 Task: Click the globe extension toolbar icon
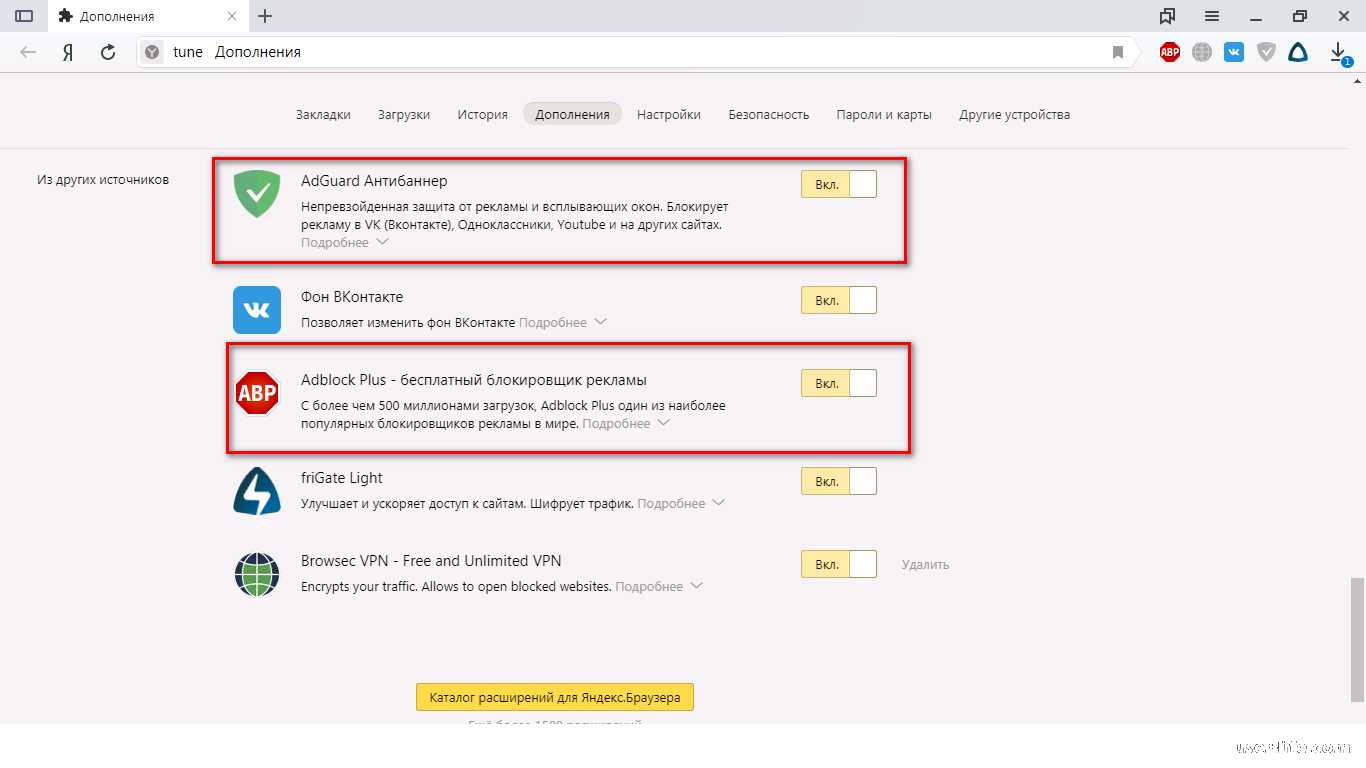pos(1202,52)
